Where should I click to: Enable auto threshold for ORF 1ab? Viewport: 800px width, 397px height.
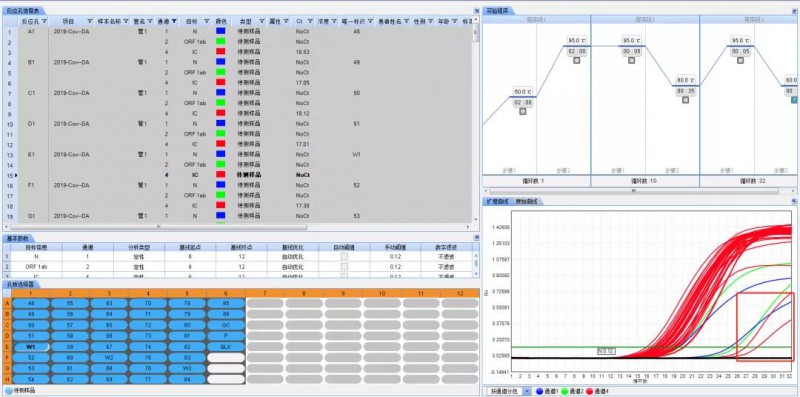(344, 267)
